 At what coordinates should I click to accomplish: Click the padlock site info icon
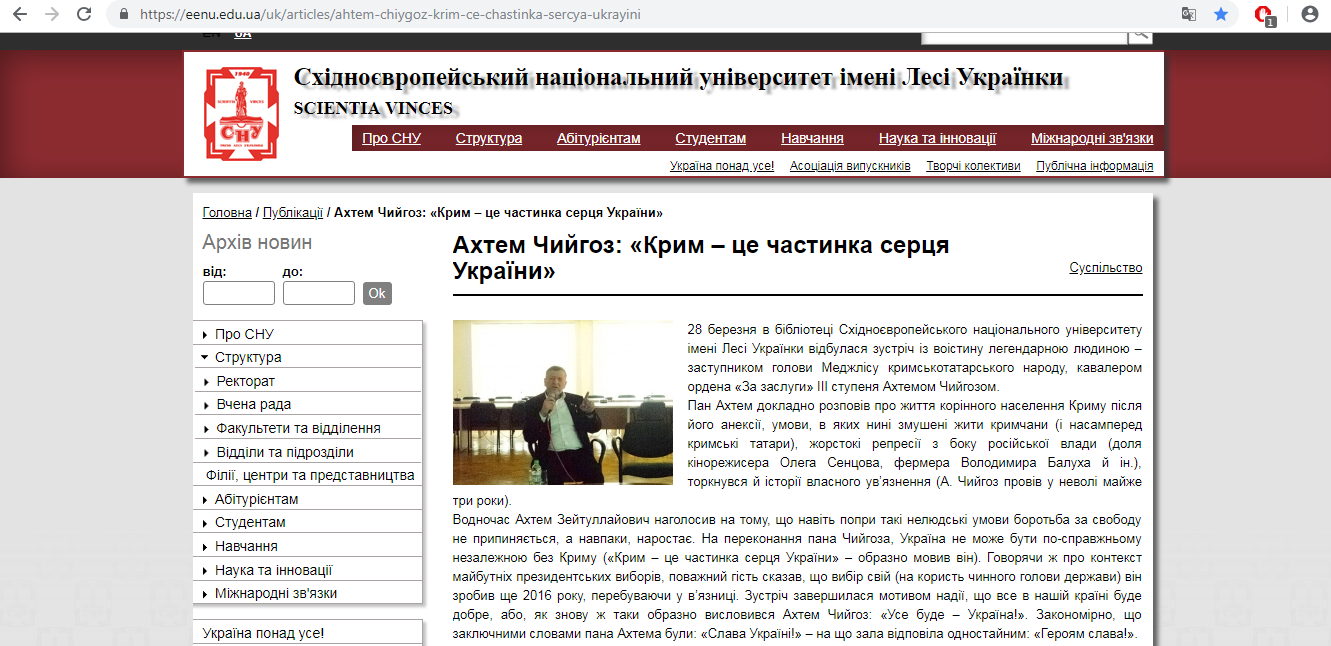(x=124, y=15)
